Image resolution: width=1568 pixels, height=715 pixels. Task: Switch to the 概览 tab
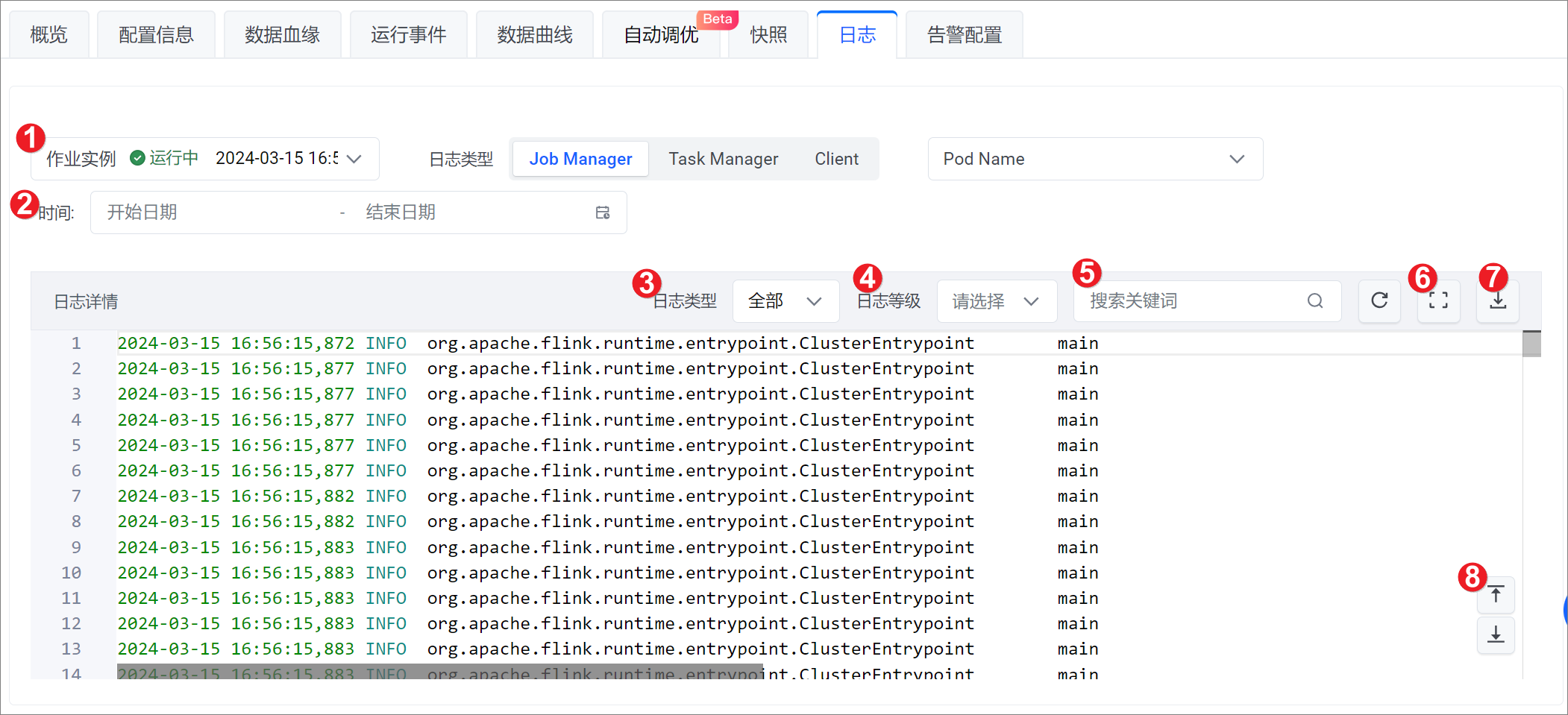click(49, 35)
